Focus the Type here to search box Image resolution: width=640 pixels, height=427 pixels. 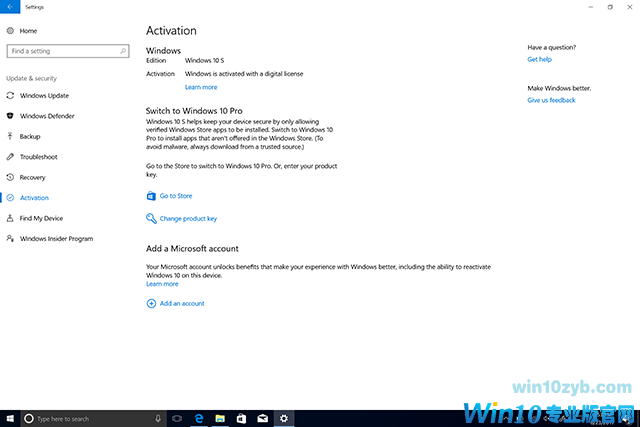(93, 418)
